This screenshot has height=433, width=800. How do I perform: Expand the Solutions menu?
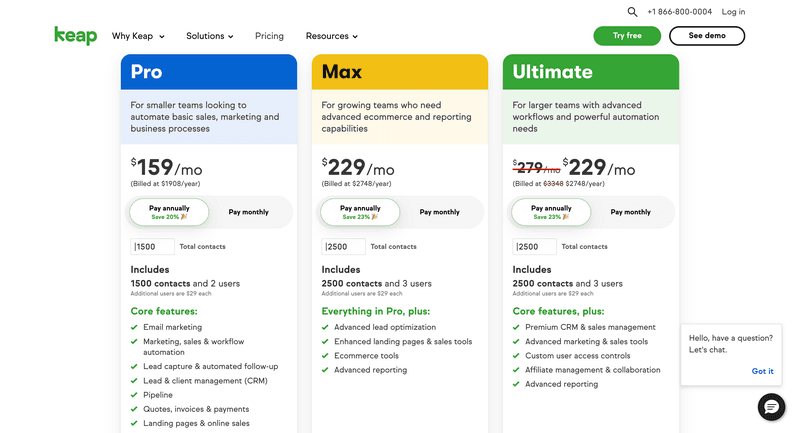point(210,36)
